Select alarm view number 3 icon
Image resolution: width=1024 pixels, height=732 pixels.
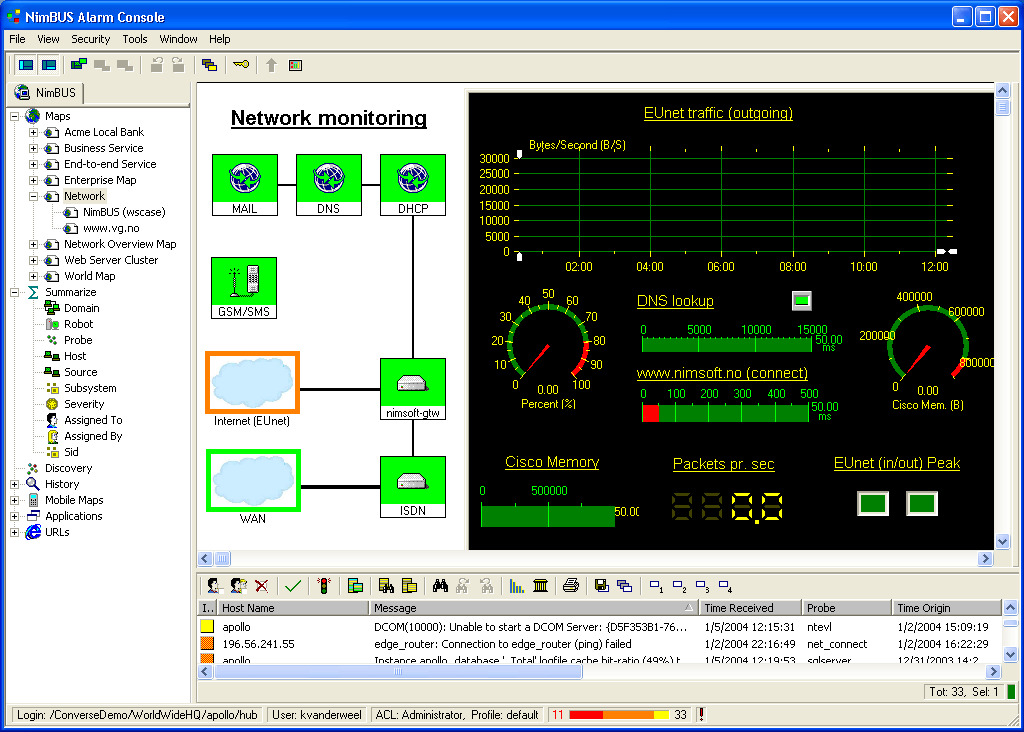coord(702,586)
